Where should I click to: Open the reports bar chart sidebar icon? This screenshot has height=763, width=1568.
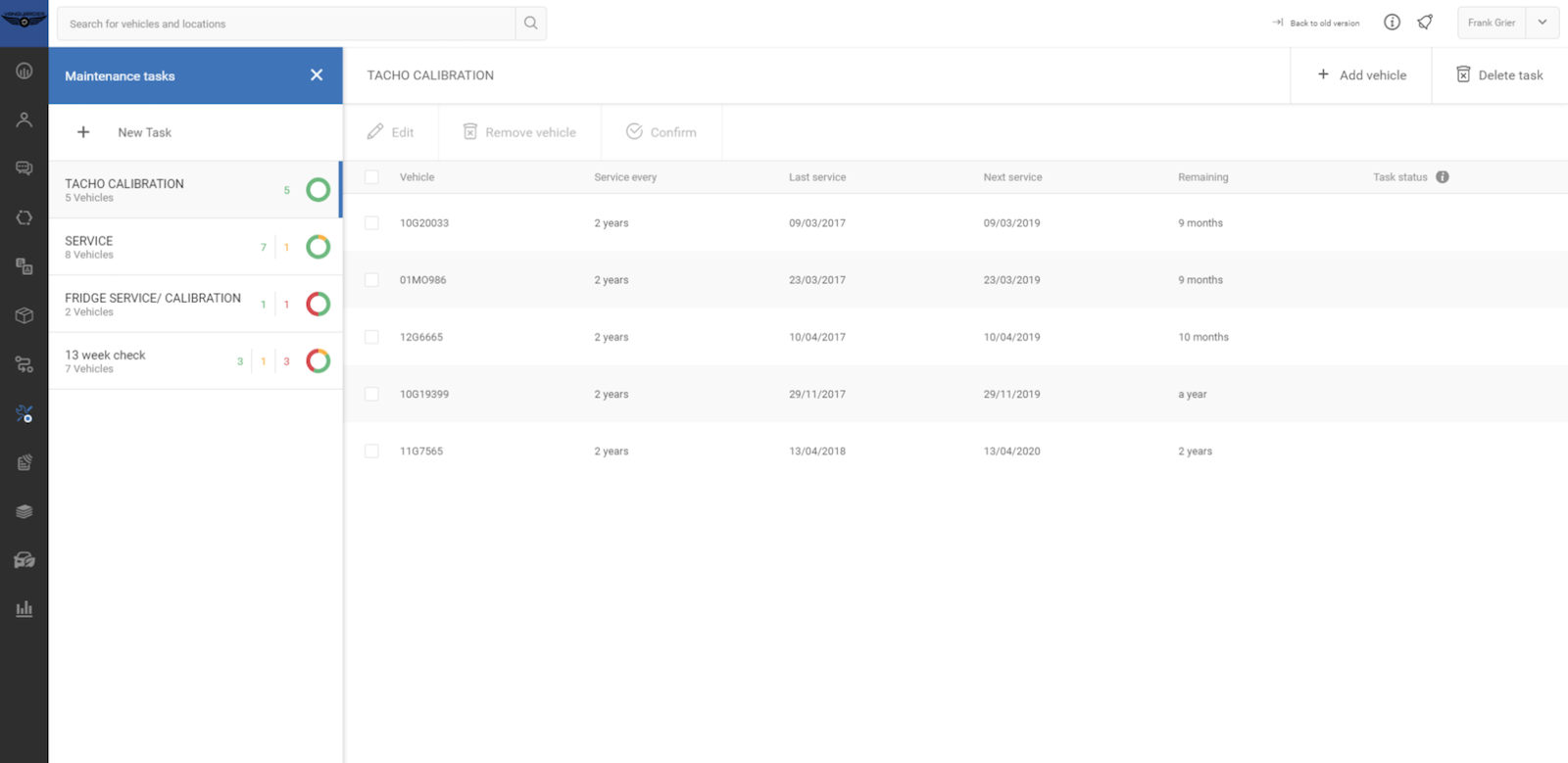click(24, 609)
